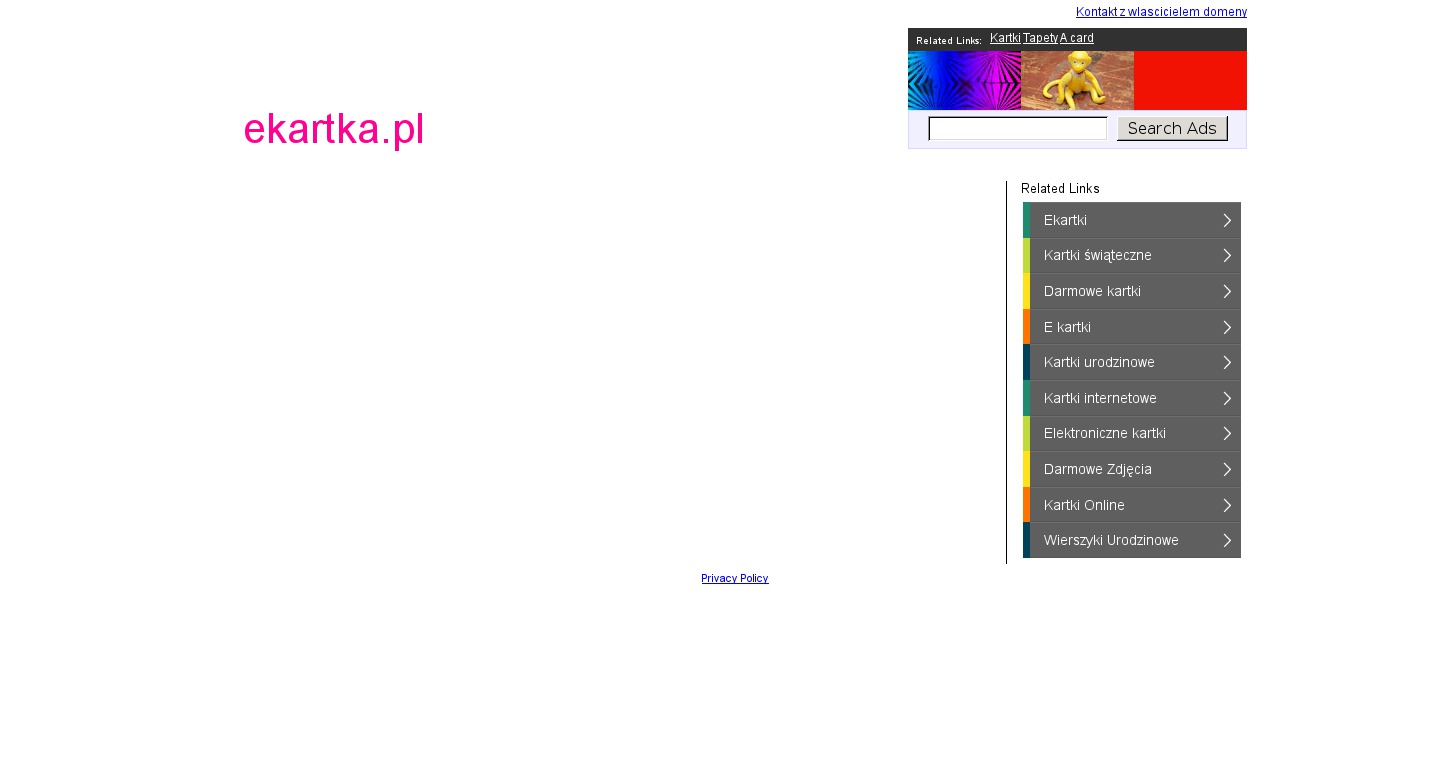Open Wierszyki Urodzinowe link
Viewport: 1440px width, 783px height.
pos(1132,540)
